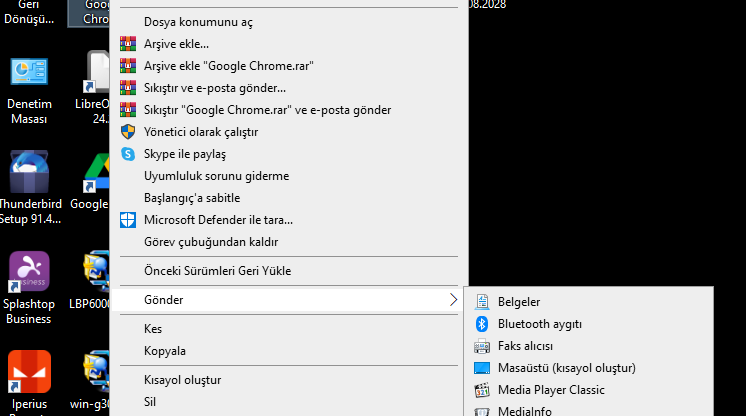
Task: Choose Dosya konumunu aç
Action: [x=289, y=22]
